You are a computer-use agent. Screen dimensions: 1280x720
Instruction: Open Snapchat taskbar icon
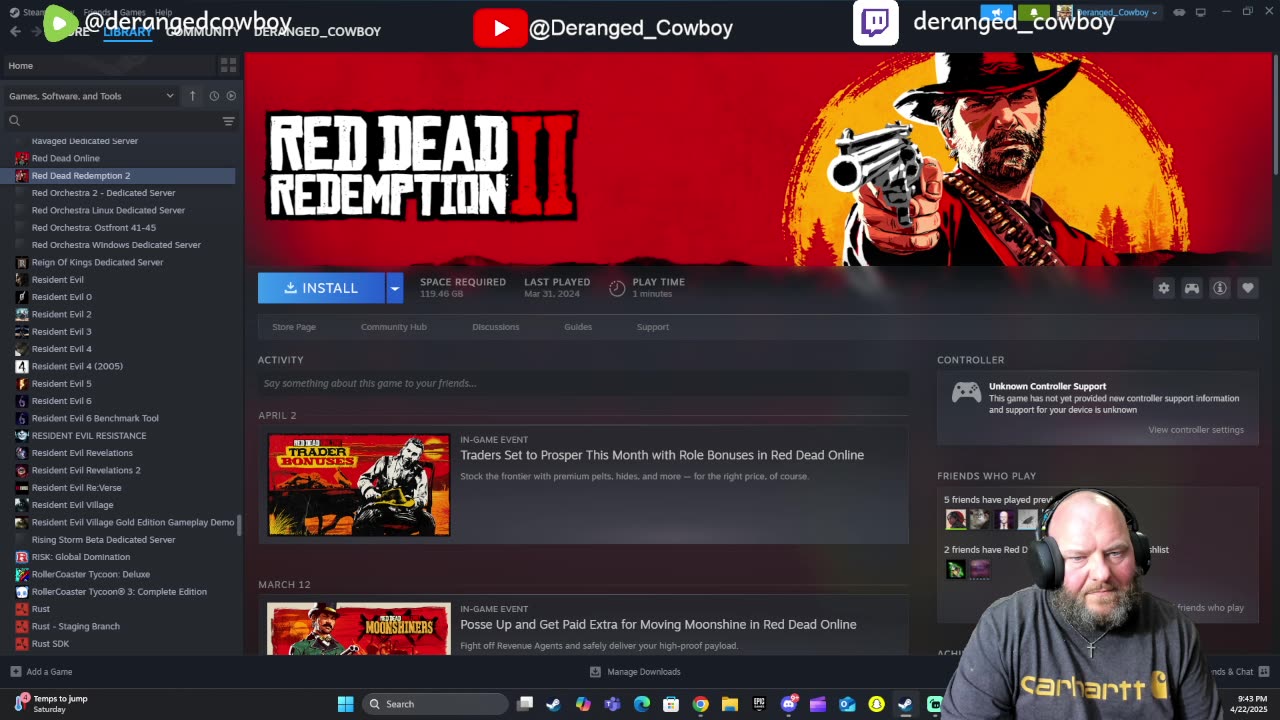click(877, 704)
